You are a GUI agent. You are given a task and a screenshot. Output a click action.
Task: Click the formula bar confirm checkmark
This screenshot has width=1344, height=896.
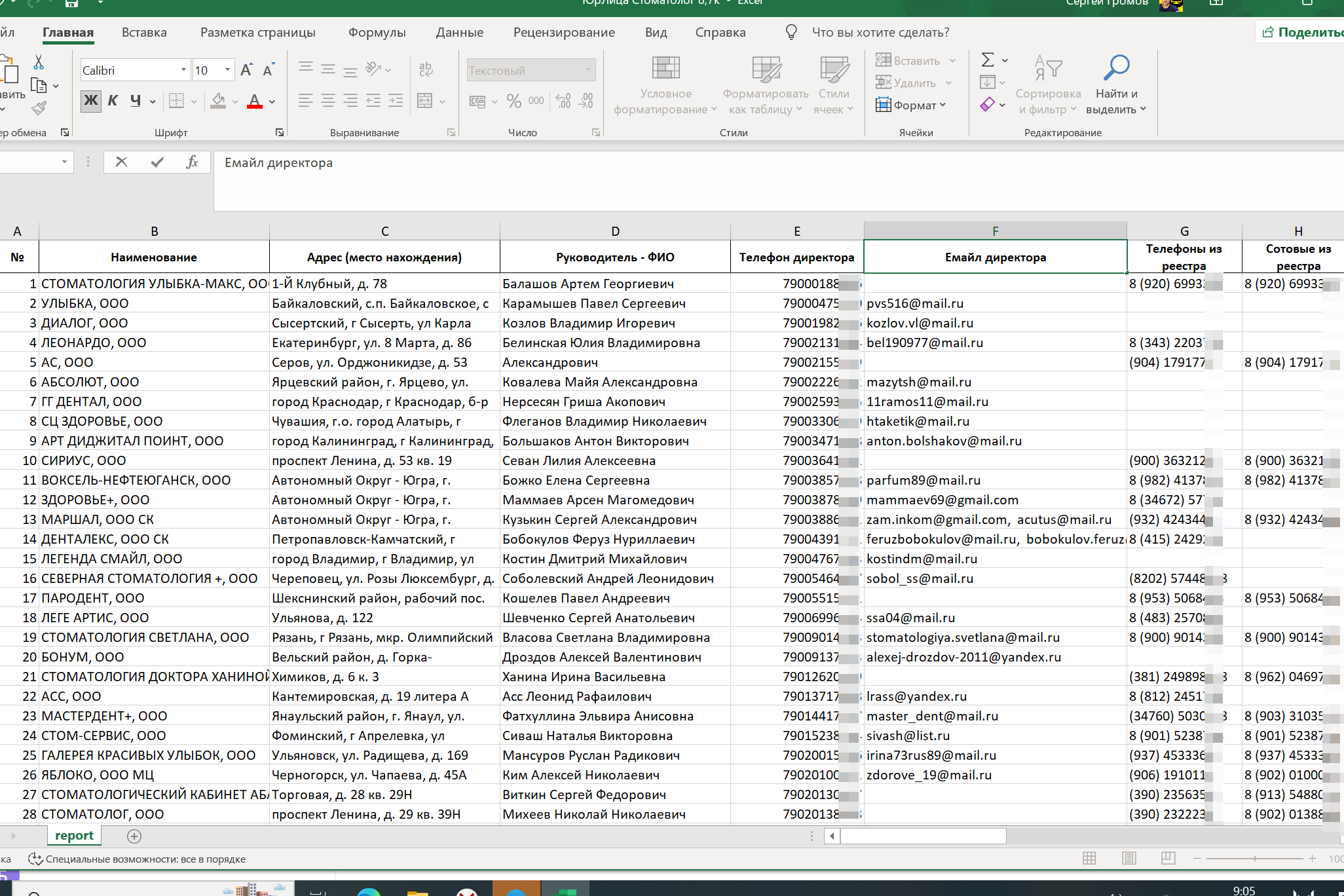(157, 162)
